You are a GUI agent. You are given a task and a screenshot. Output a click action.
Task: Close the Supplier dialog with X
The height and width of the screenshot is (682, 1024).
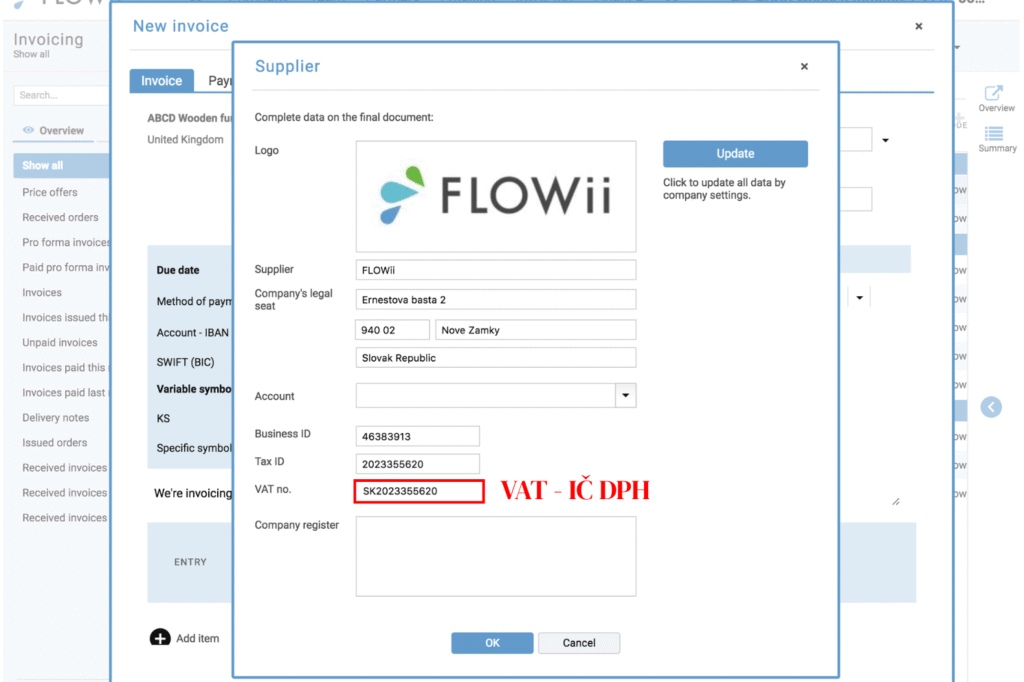pos(804,67)
